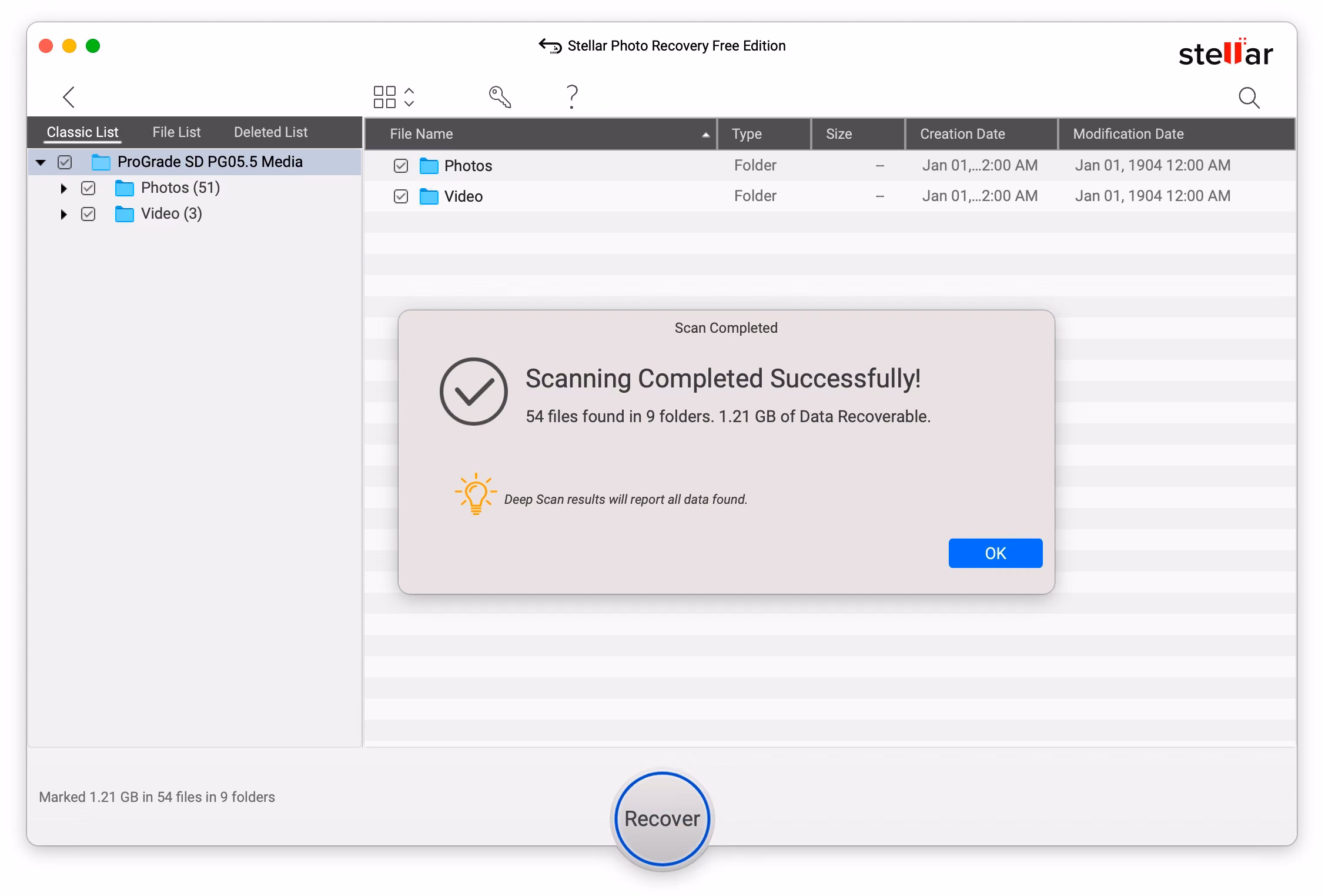This screenshot has width=1325, height=896.
Task: Uncheck the ProGrade SD PG05.5 Media checkbox
Action: click(65, 162)
